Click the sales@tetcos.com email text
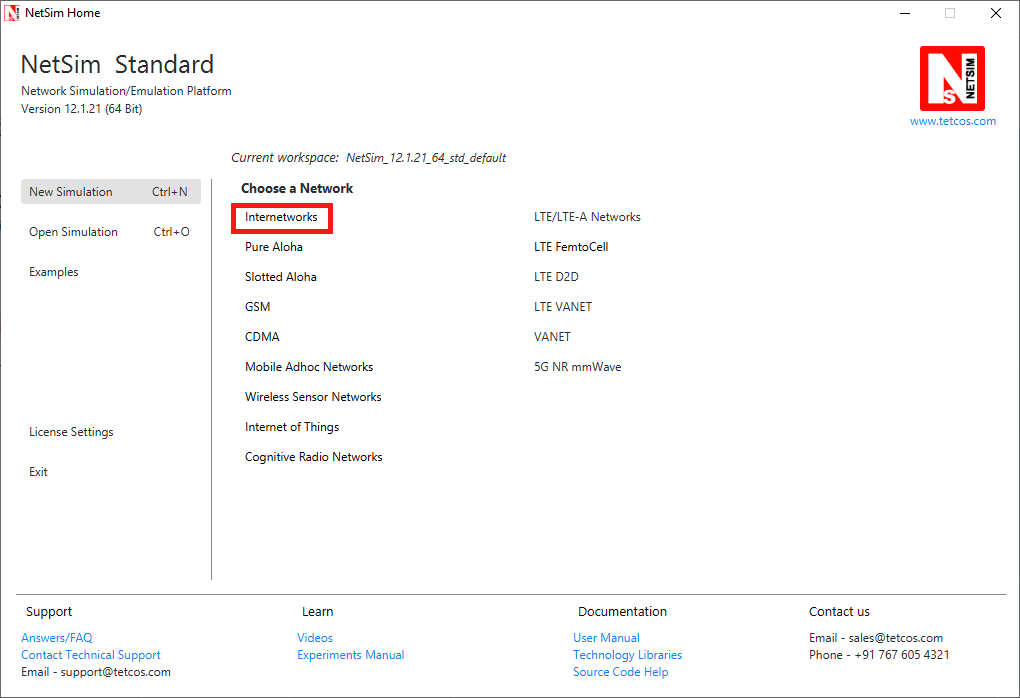The width and height of the screenshot is (1020, 698). 896,638
